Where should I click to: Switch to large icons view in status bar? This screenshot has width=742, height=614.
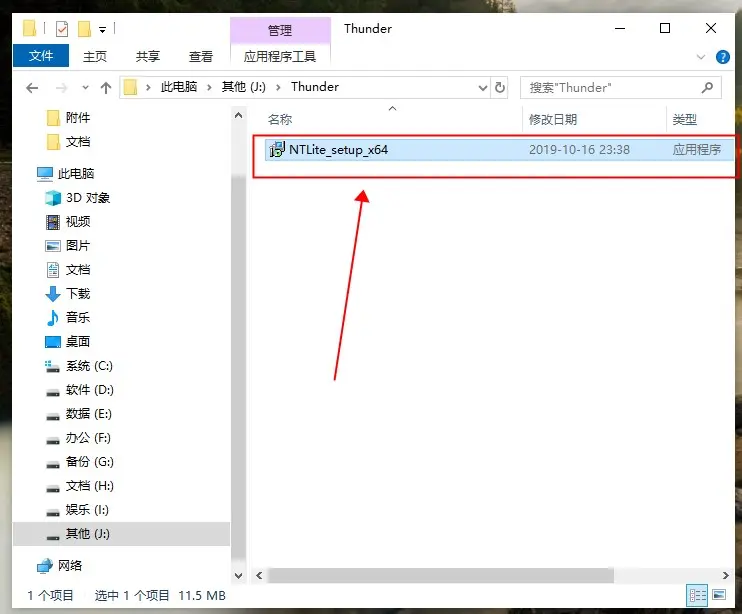tap(719, 596)
